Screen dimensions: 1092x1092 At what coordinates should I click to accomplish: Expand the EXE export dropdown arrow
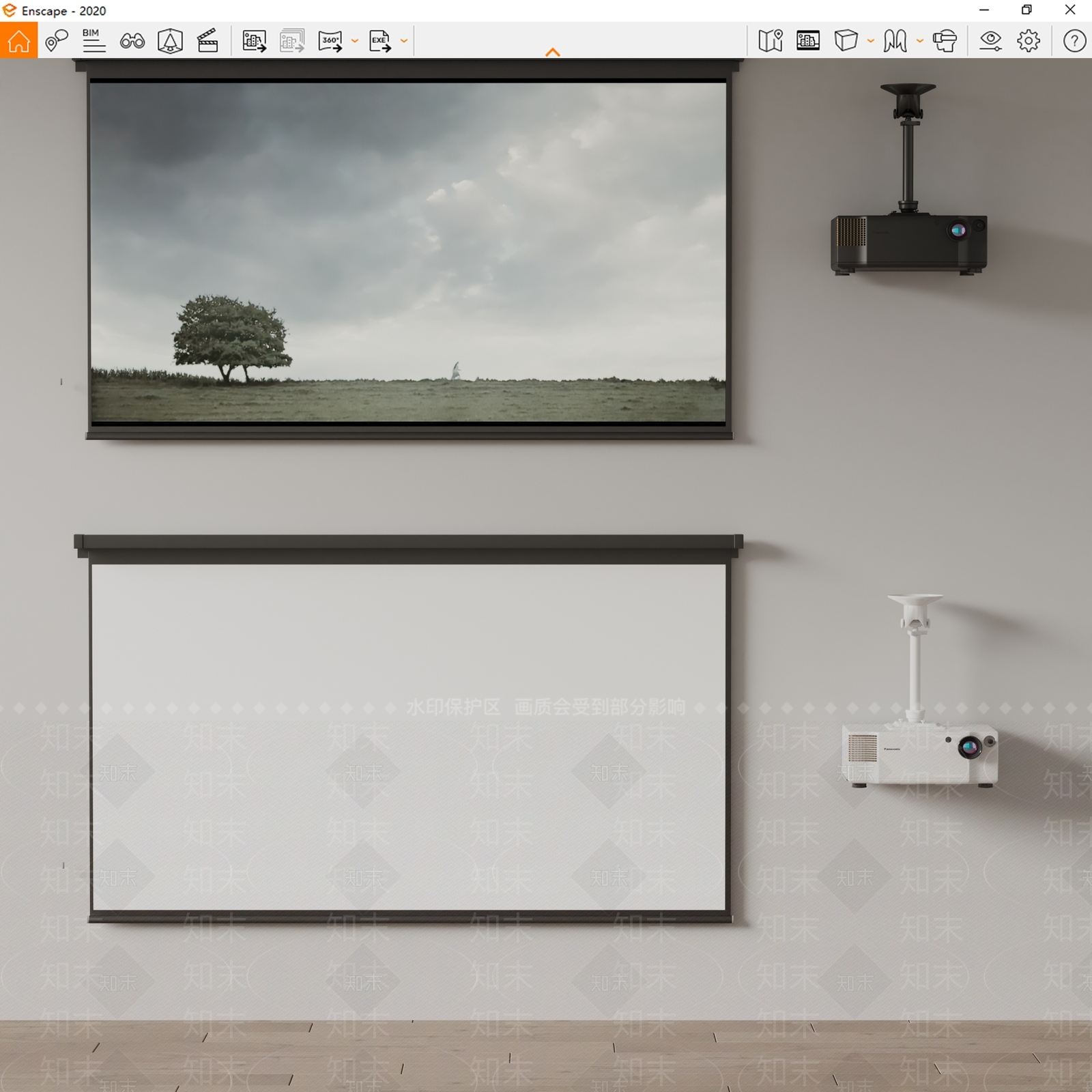pyautogui.click(x=404, y=41)
